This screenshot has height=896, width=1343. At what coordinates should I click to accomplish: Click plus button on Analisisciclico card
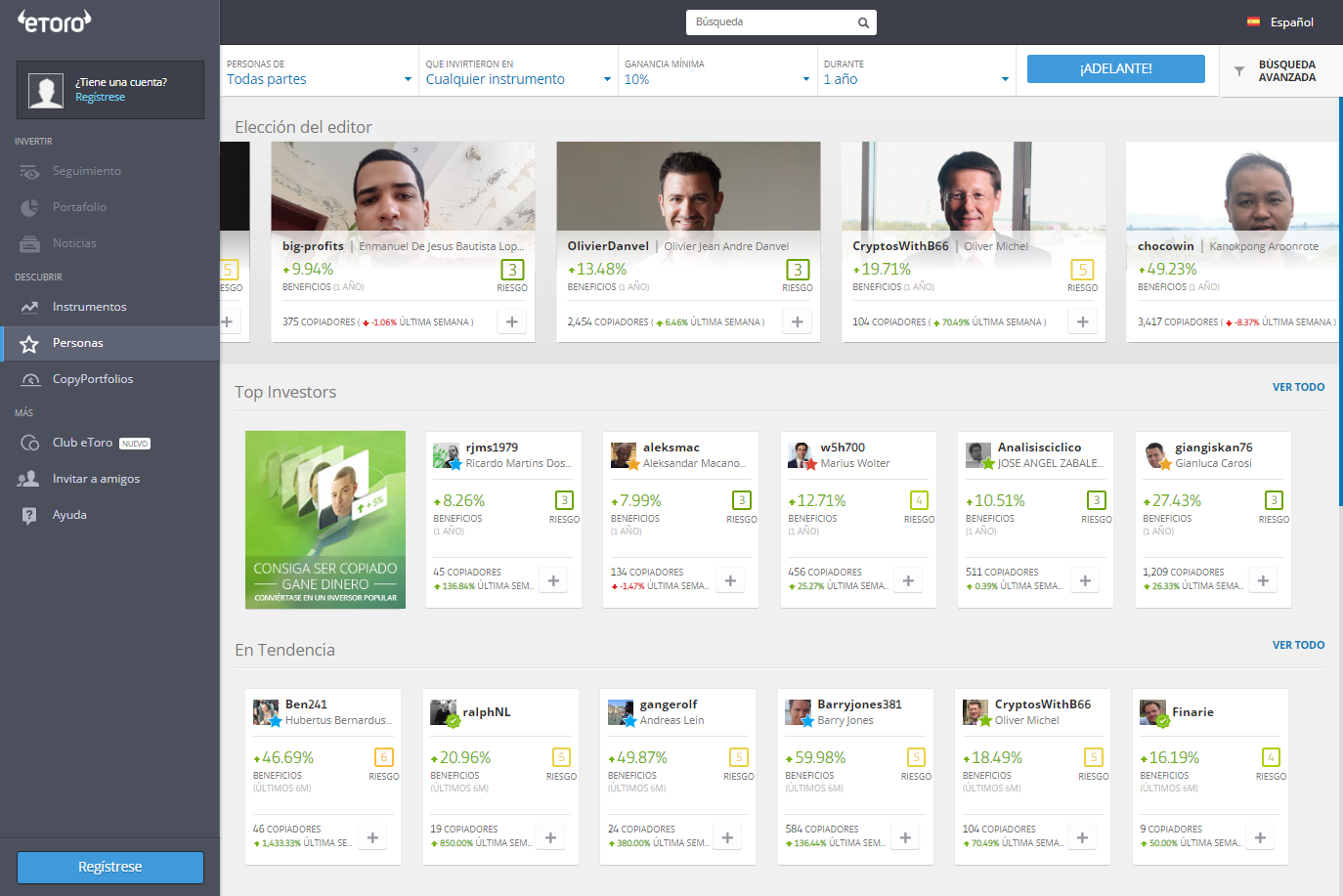pyautogui.click(x=1085, y=580)
